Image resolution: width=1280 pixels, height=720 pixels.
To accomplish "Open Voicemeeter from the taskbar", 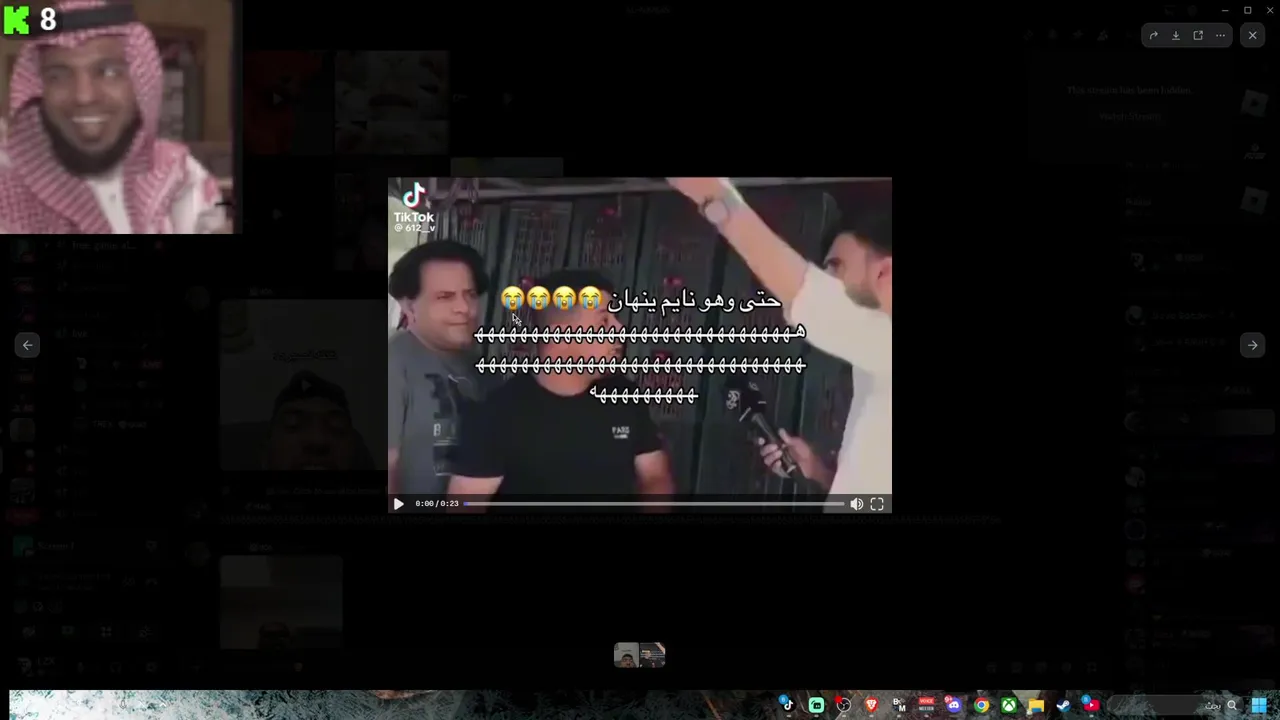I will pyautogui.click(x=926, y=705).
